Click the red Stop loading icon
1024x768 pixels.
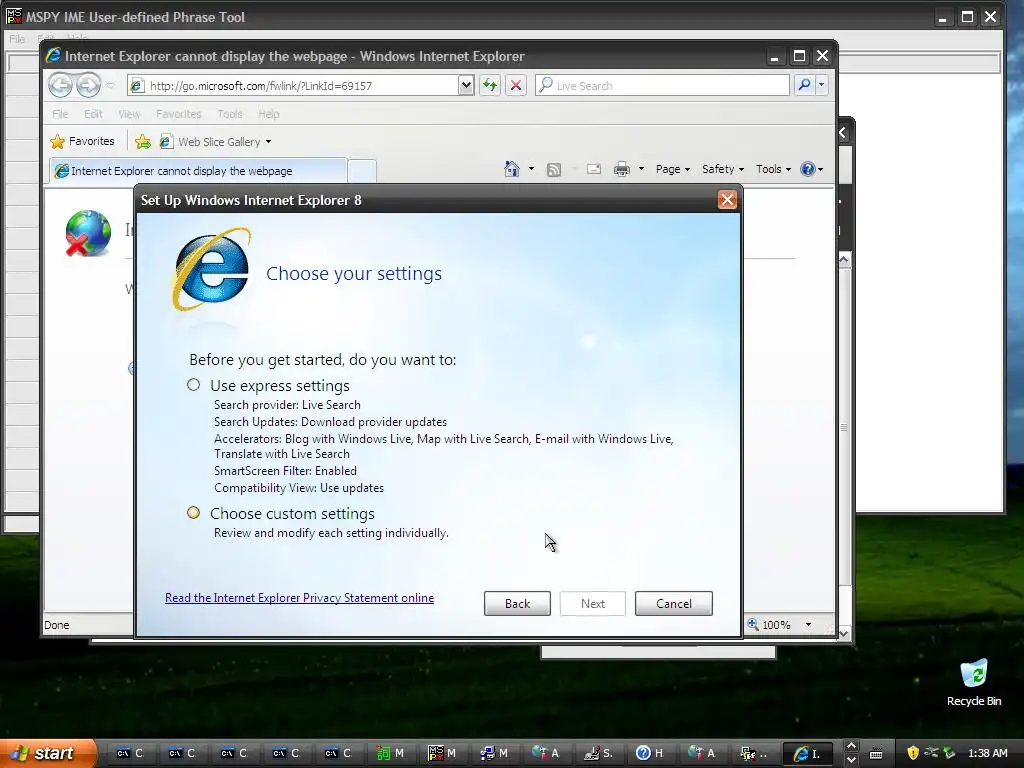click(516, 86)
